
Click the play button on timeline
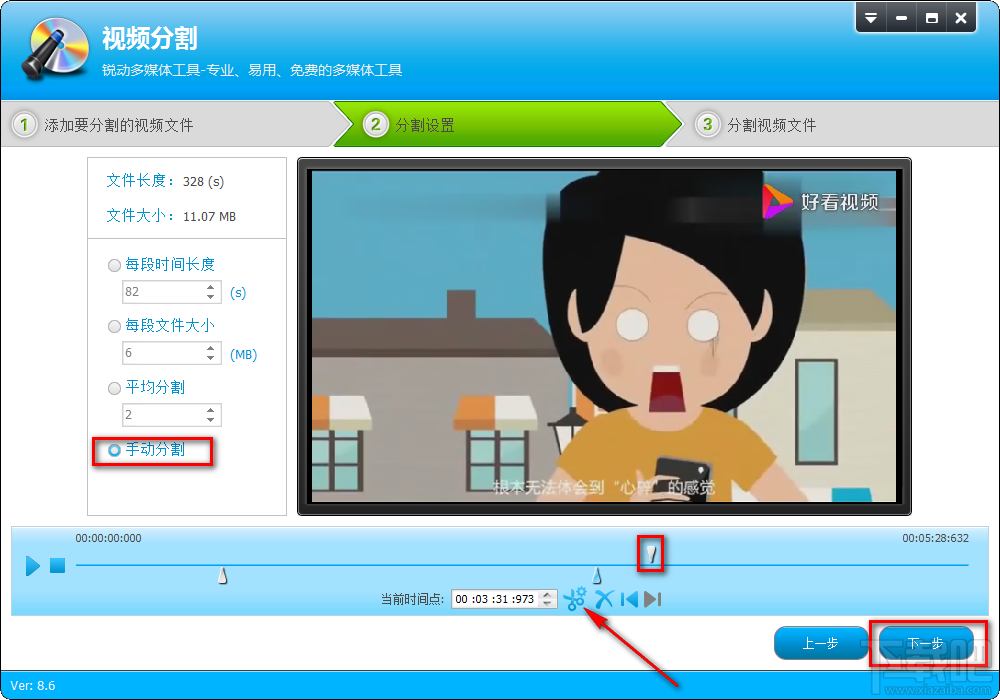(33, 565)
